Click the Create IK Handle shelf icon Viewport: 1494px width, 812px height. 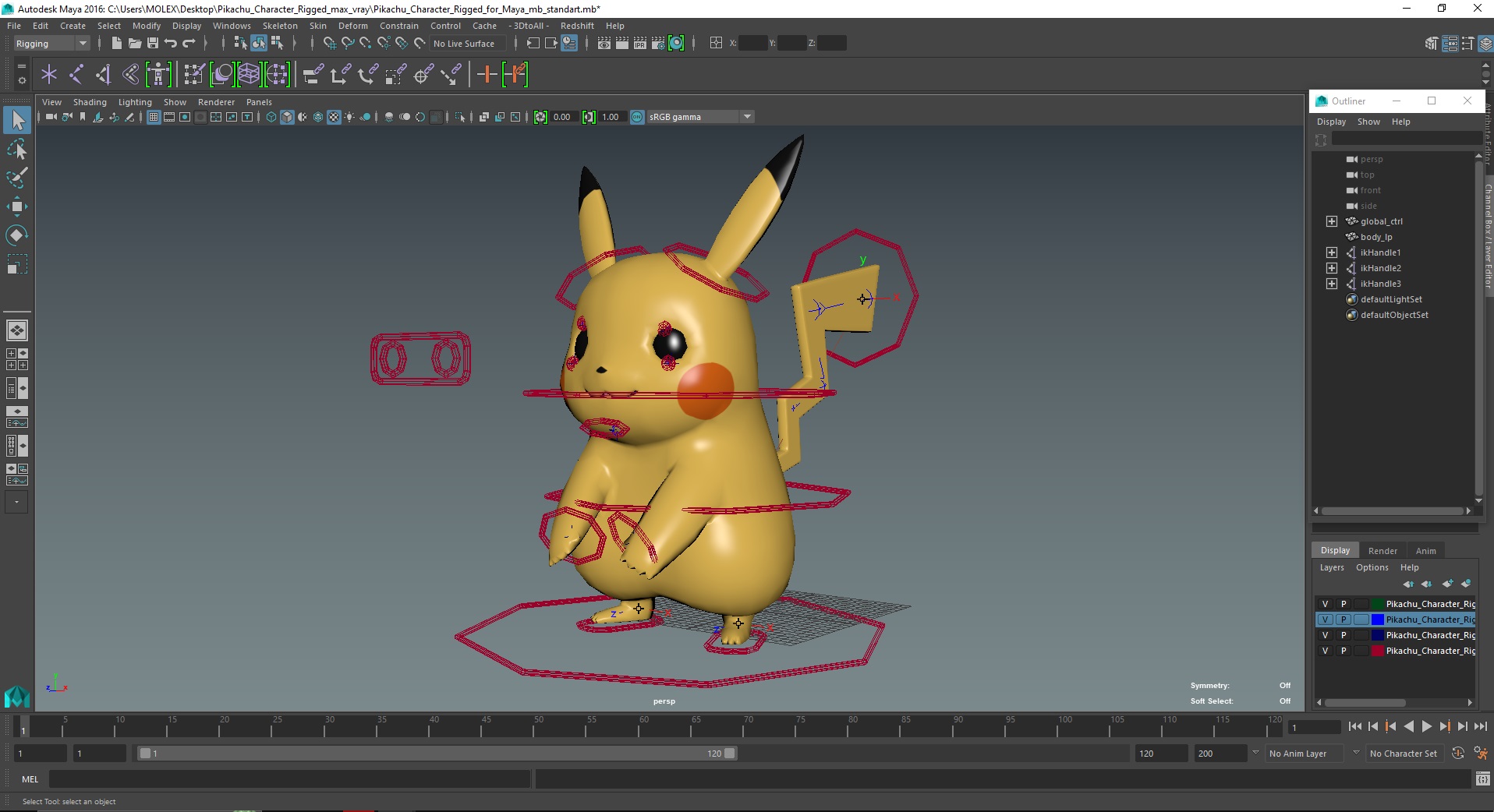click(103, 75)
